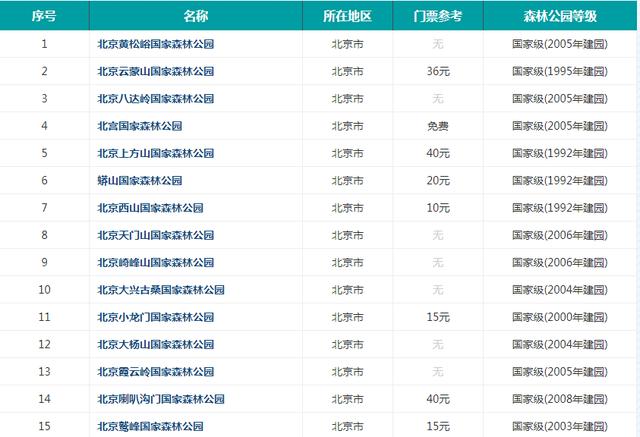Click the 序号 column header

44,16
